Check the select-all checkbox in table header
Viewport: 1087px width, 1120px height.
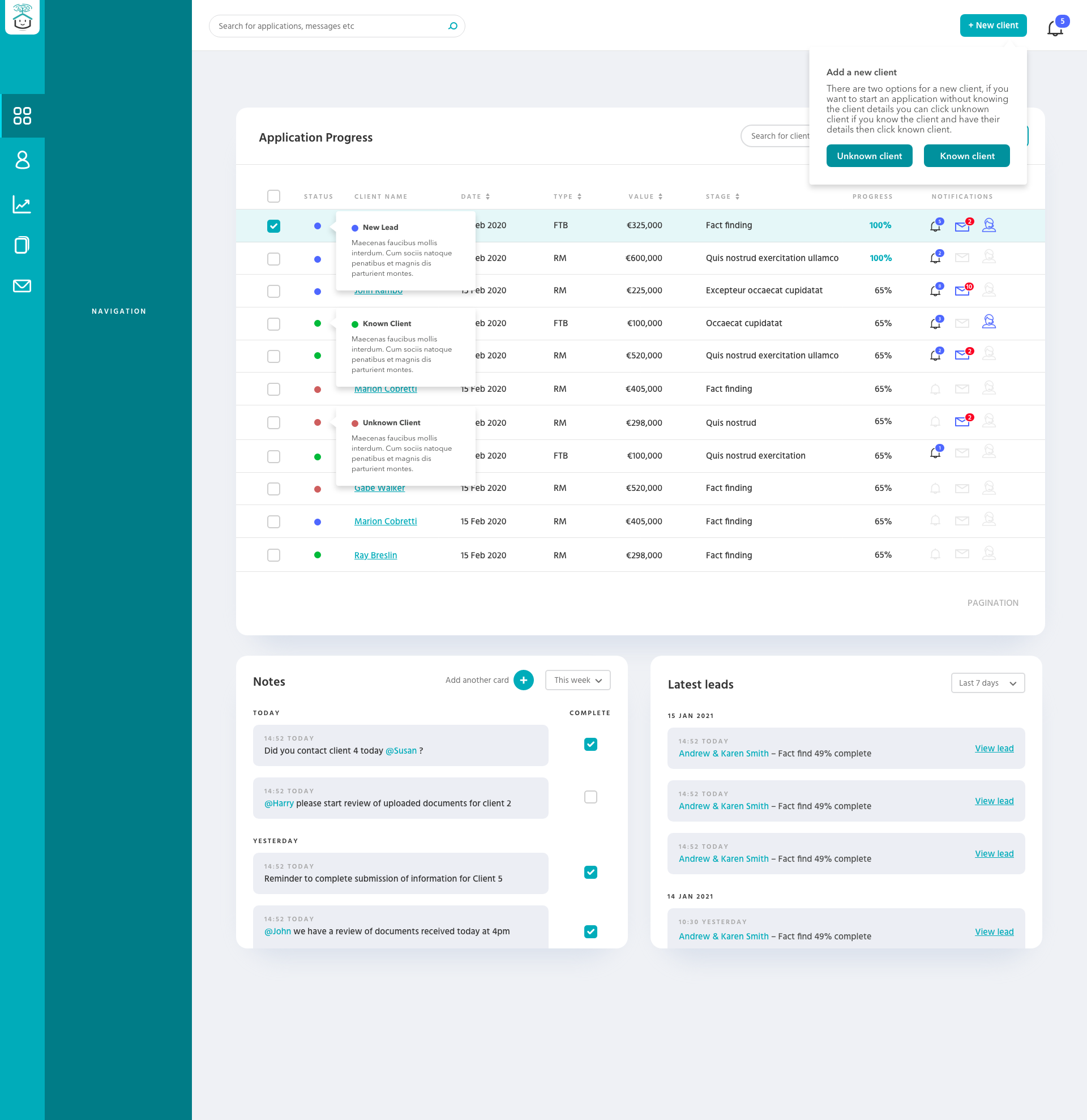coord(273,196)
